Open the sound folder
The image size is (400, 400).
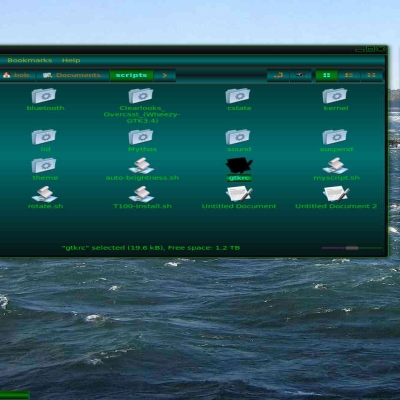coord(238,137)
